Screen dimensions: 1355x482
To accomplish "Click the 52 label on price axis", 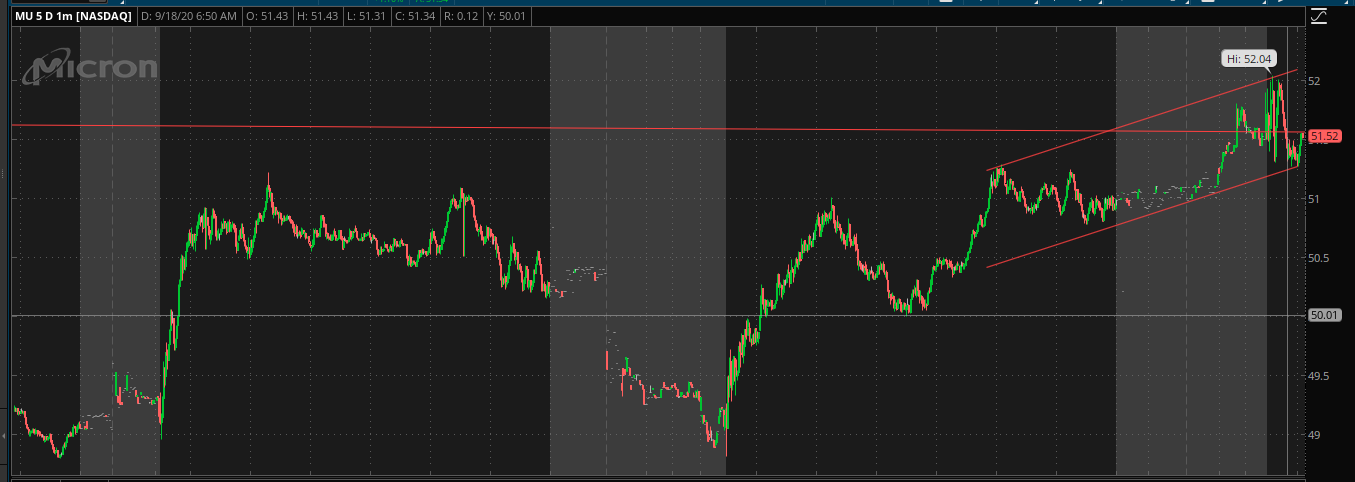I will point(1314,81).
